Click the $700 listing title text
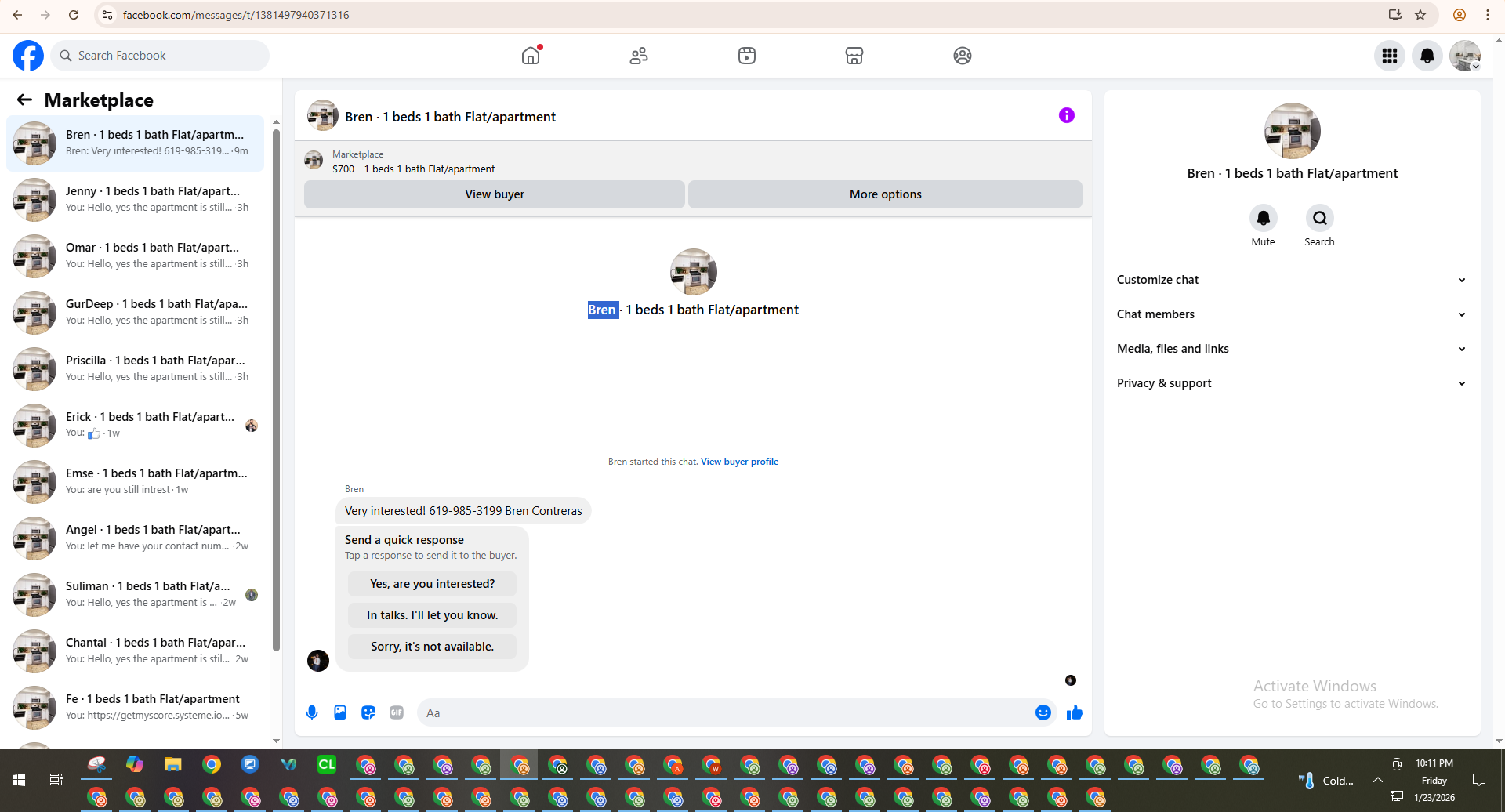This screenshot has height=812, width=1505. (x=413, y=169)
